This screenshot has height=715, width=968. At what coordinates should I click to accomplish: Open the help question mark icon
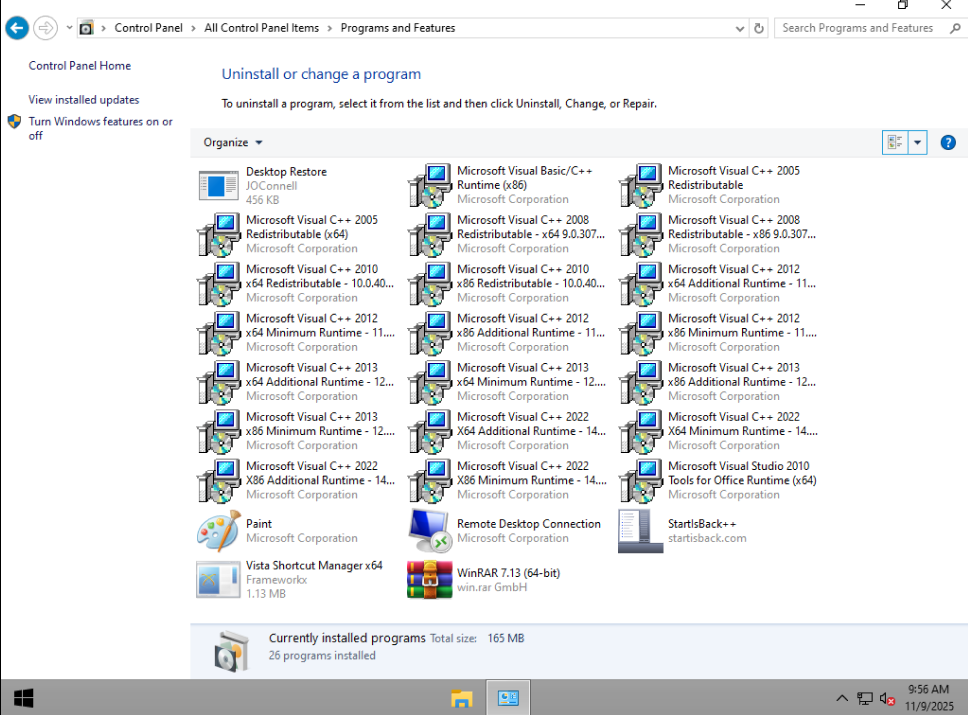948,143
